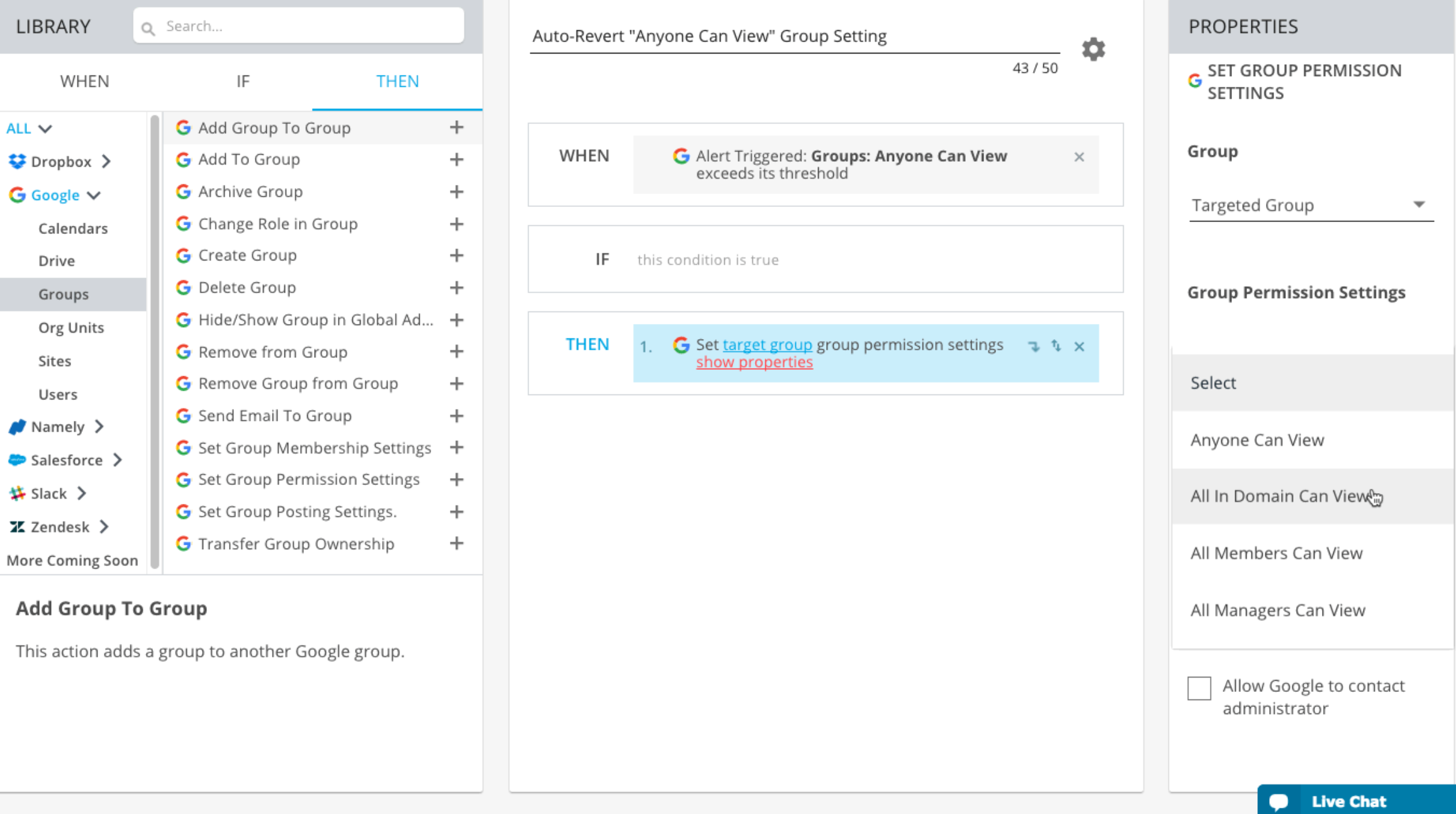Switch to the IF tab in library
The height and width of the screenshot is (814, 1456).
(x=243, y=81)
